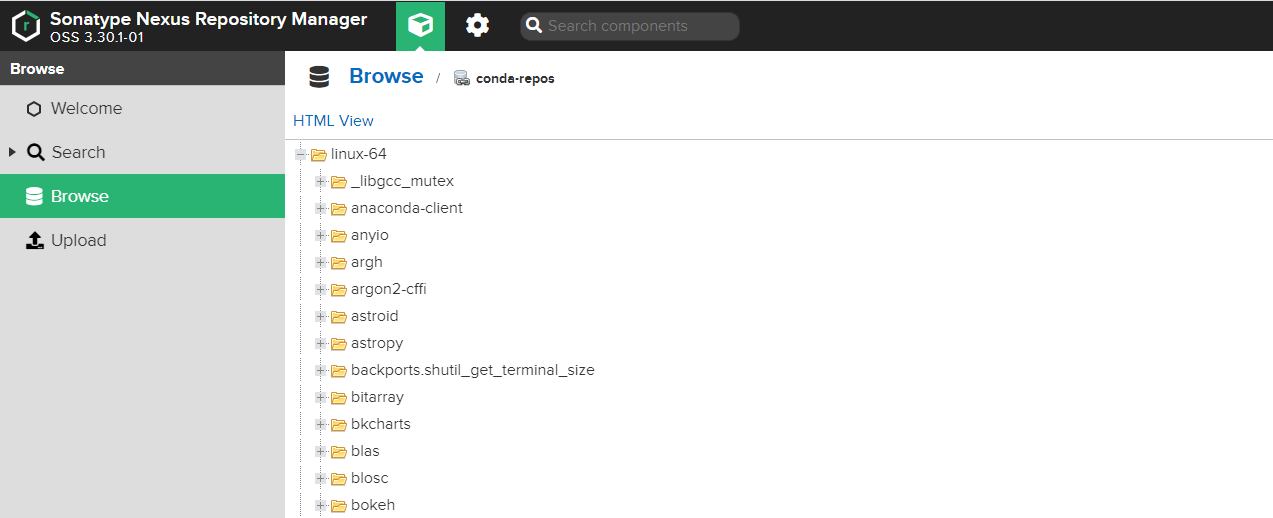Open the Browse cube icon in header
This screenshot has width=1273, height=518.
[x=421, y=25]
